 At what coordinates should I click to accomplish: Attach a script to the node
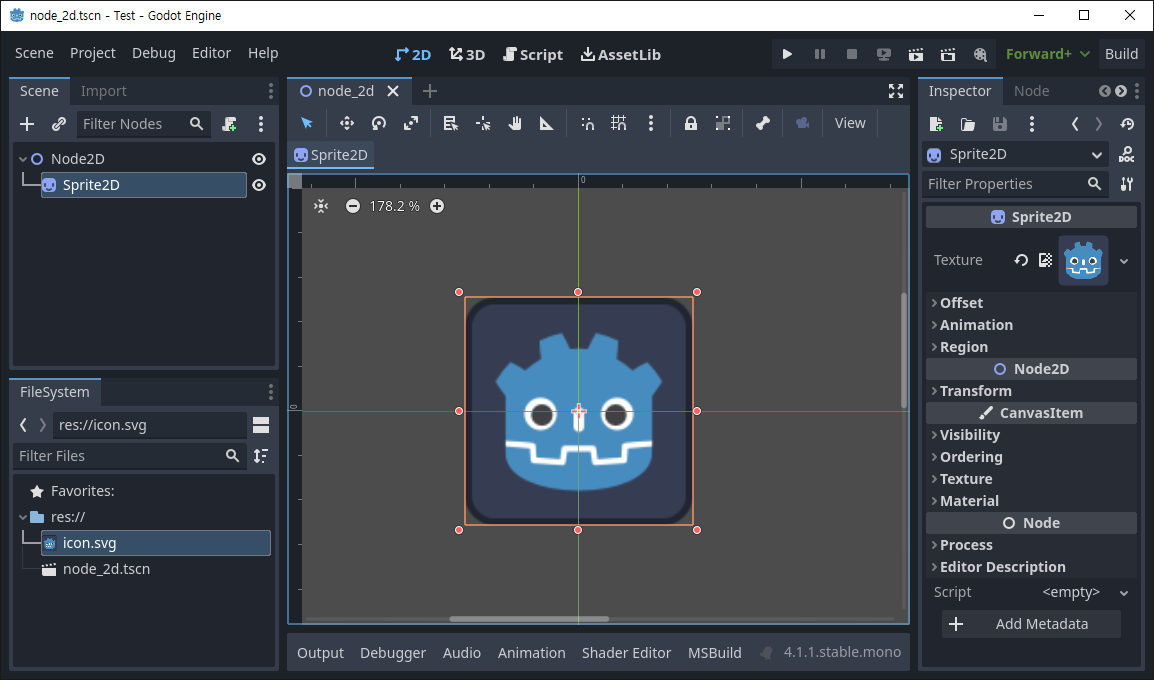(230, 124)
